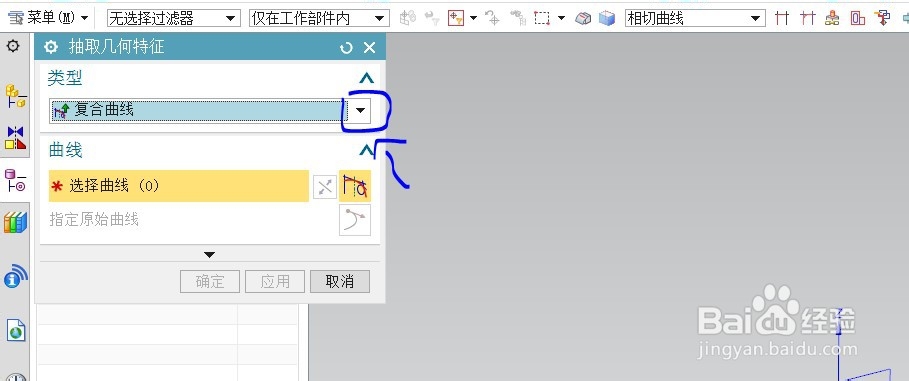This screenshot has width=909, height=381.
Task: Click the 类型 section label
Action: pos(65,78)
